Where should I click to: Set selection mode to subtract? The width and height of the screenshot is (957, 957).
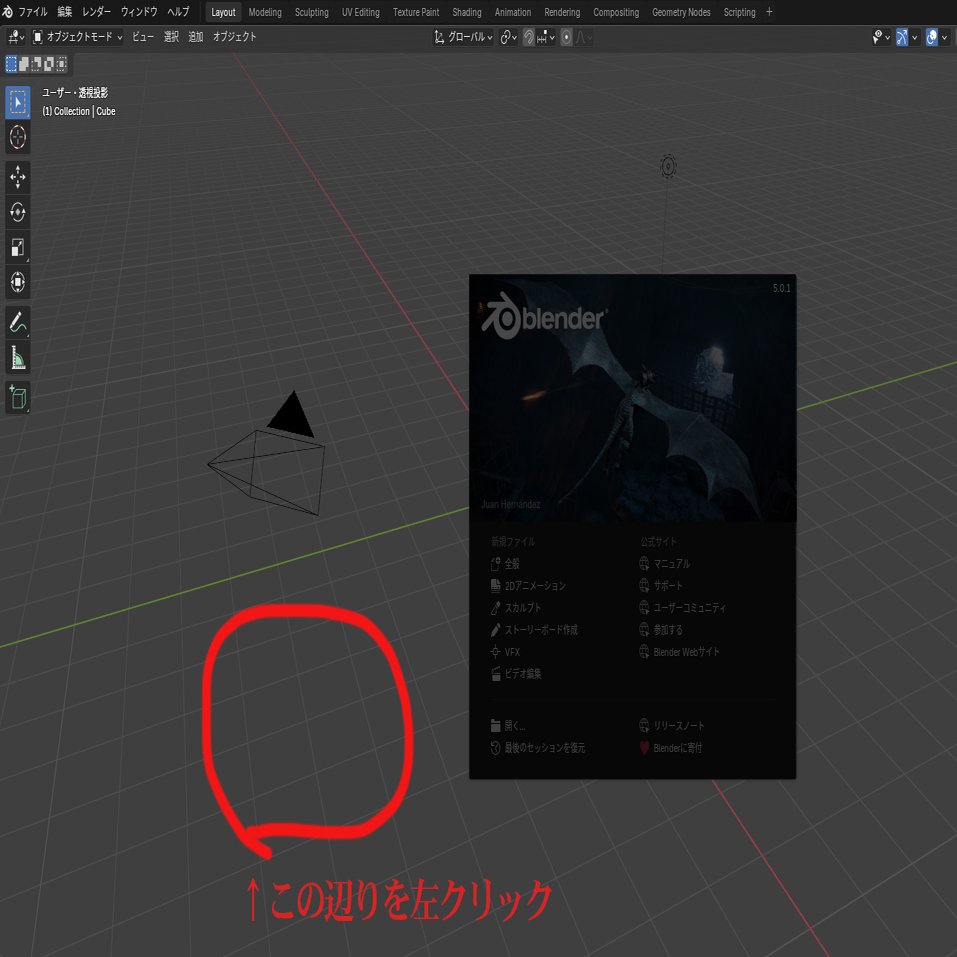point(36,63)
